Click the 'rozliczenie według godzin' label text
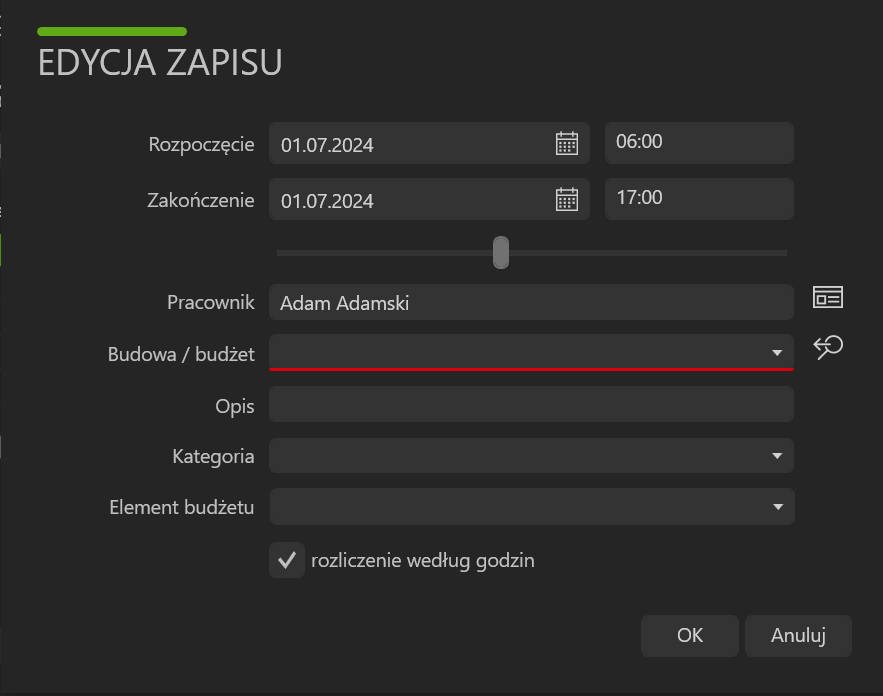The width and height of the screenshot is (883, 696). click(x=423, y=561)
